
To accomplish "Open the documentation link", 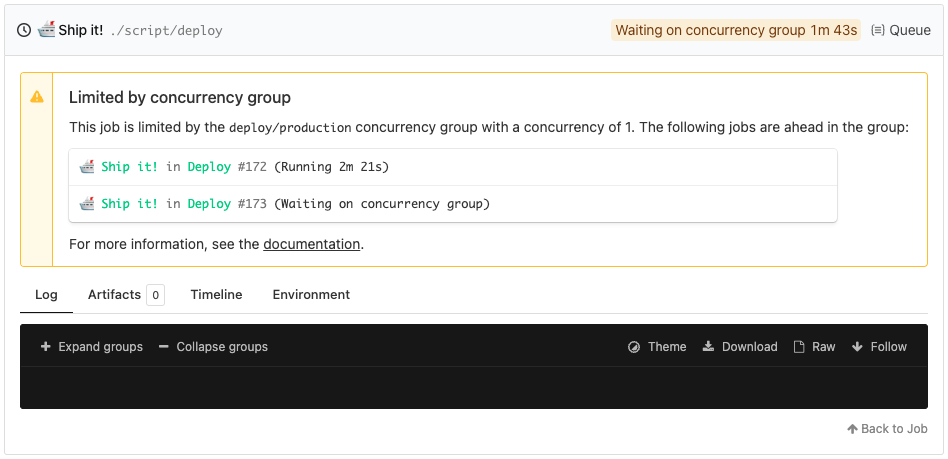I will tap(311, 244).
